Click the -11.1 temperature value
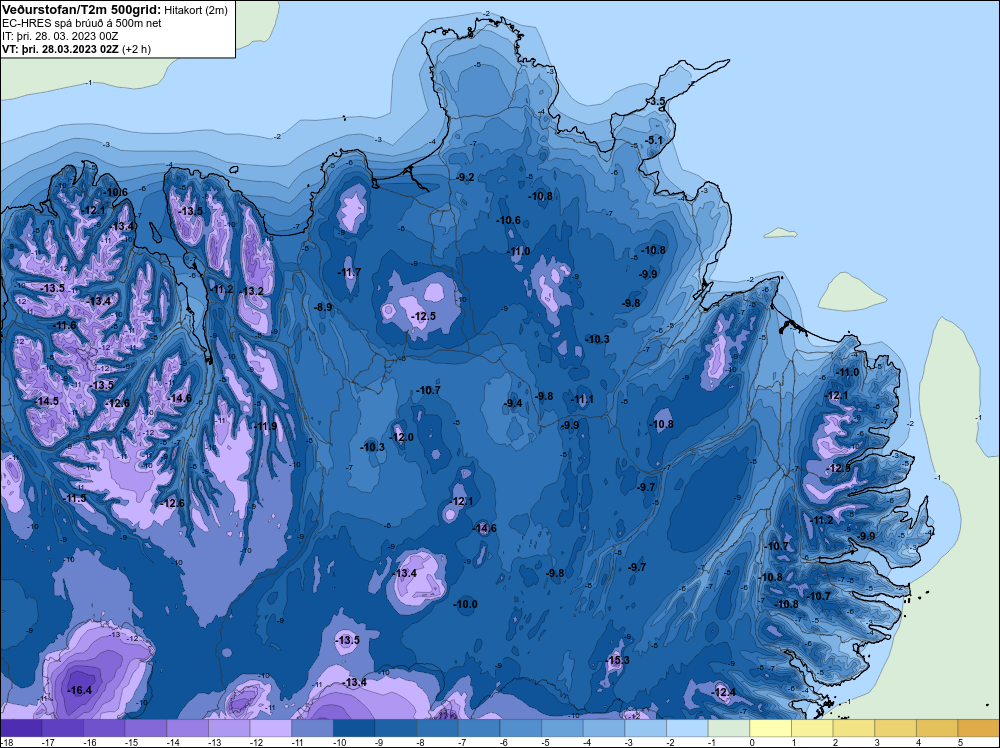1000x748 pixels. click(x=582, y=399)
